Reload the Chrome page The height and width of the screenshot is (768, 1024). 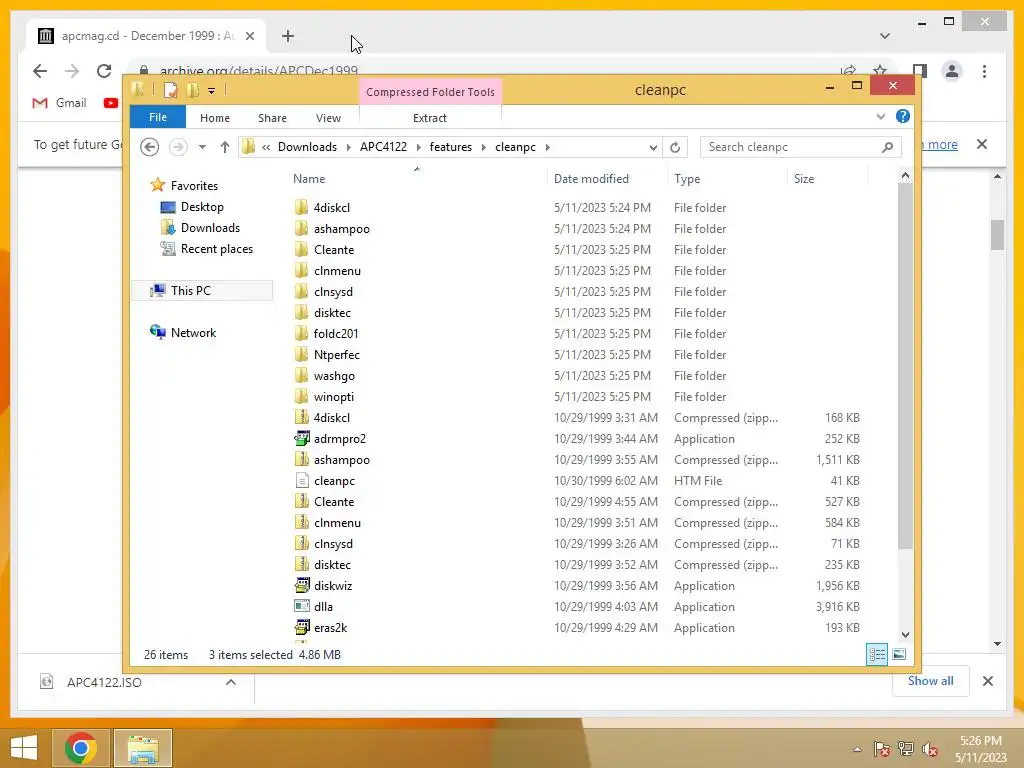point(104,71)
